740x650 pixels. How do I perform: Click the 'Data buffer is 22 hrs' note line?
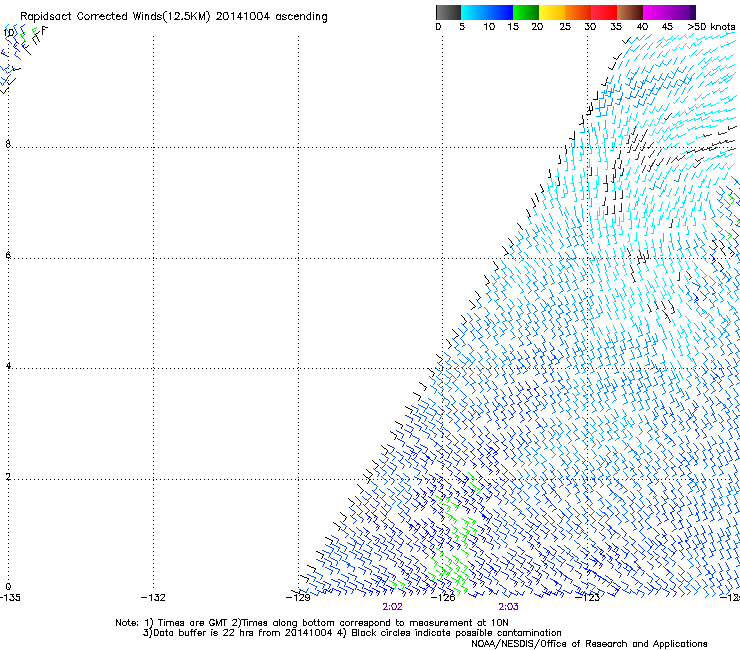click(x=352, y=633)
